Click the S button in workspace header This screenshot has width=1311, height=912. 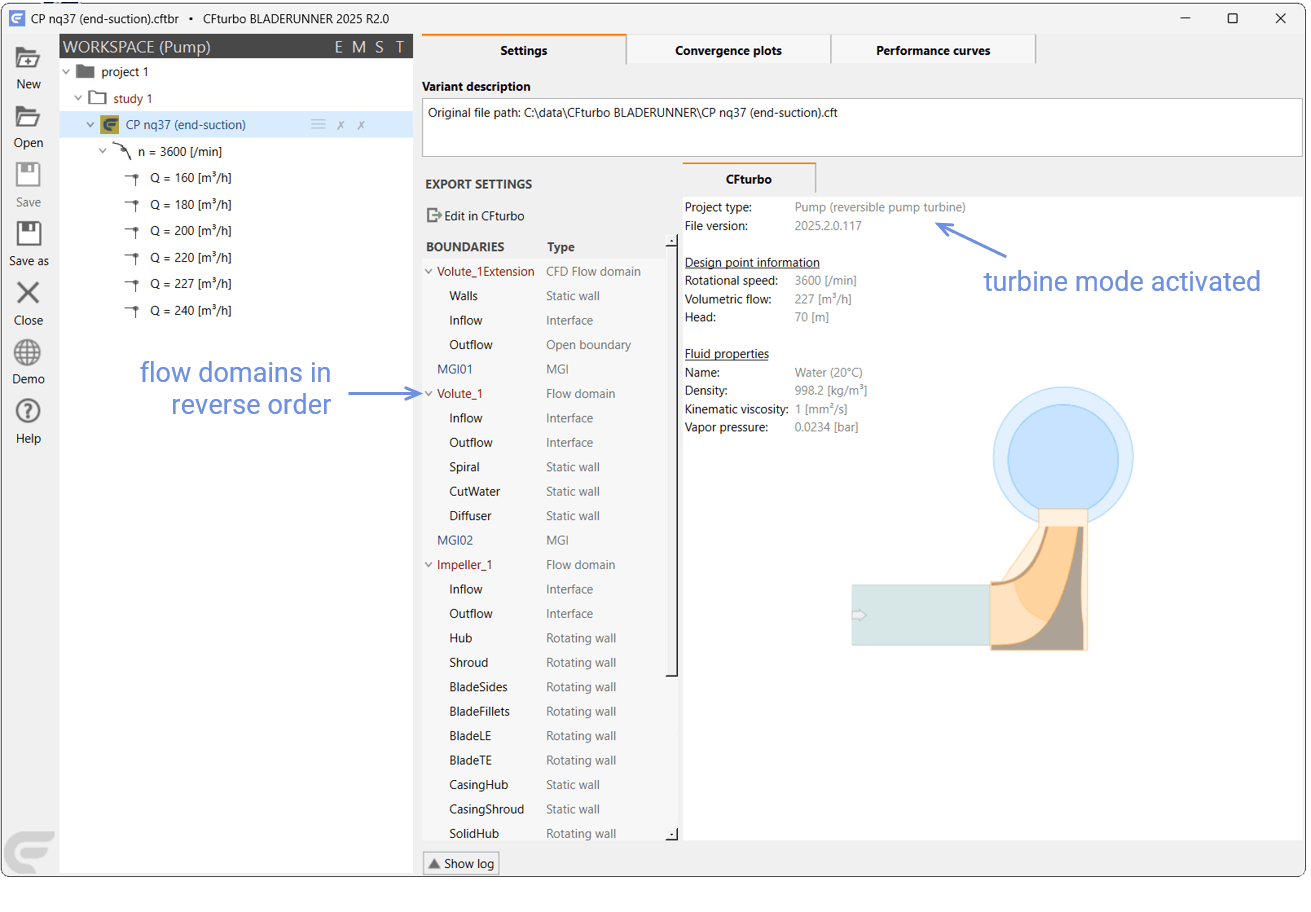tap(379, 47)
